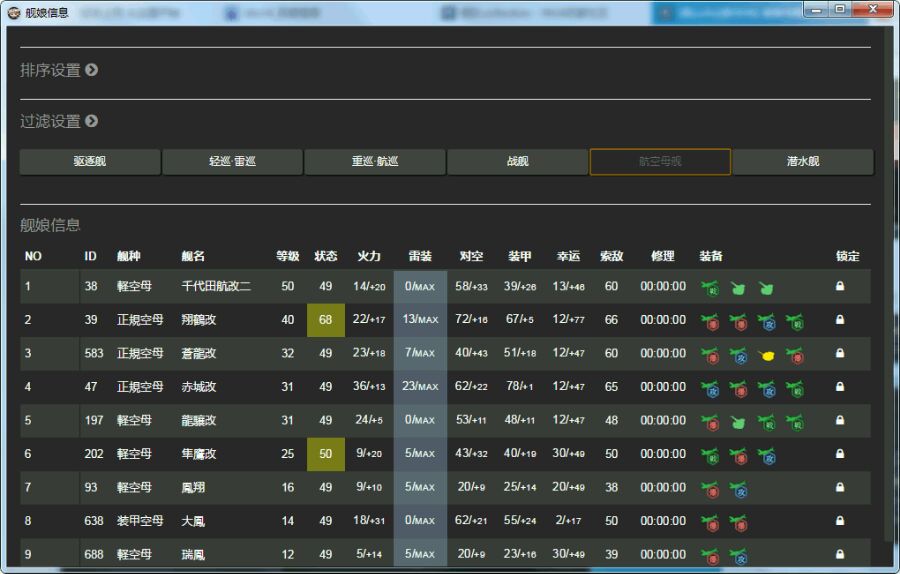Image resolution: width=900 pixels, height=574 pixels.
Task: Sort table by 火力 column header
Action: tap(368, 256)
